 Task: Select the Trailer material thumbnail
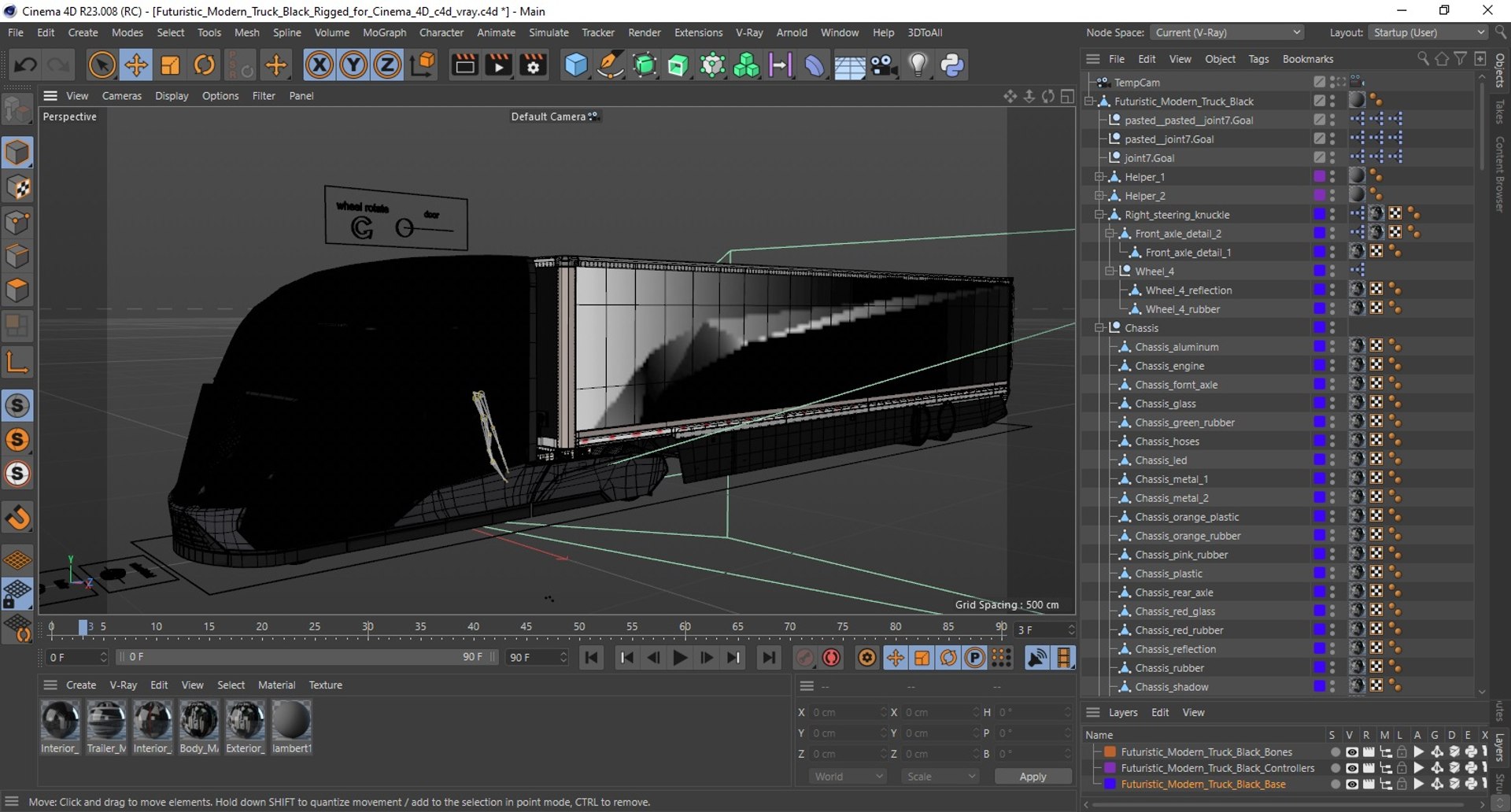point(106,720)
